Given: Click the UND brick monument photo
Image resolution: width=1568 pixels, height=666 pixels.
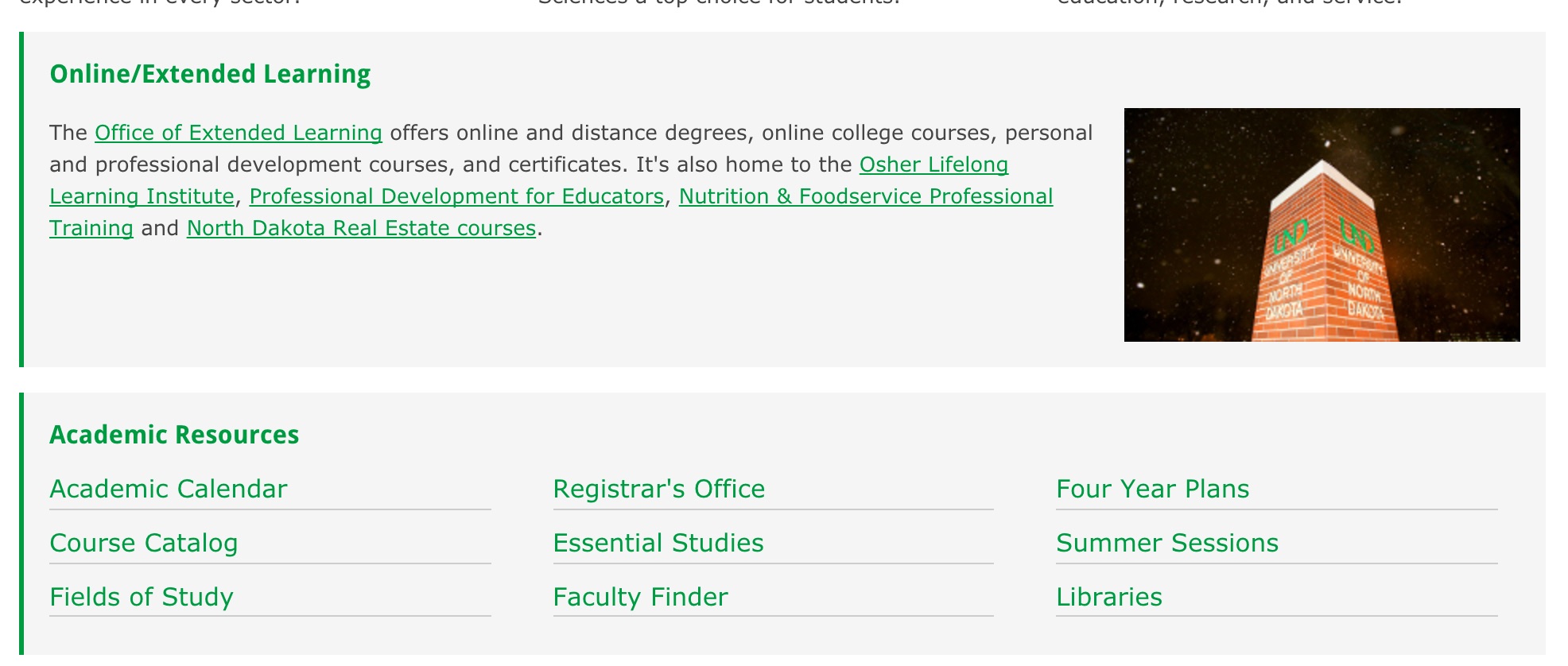Looking at the screenshot, I should pyautogui.click(x=1322, y=225).
